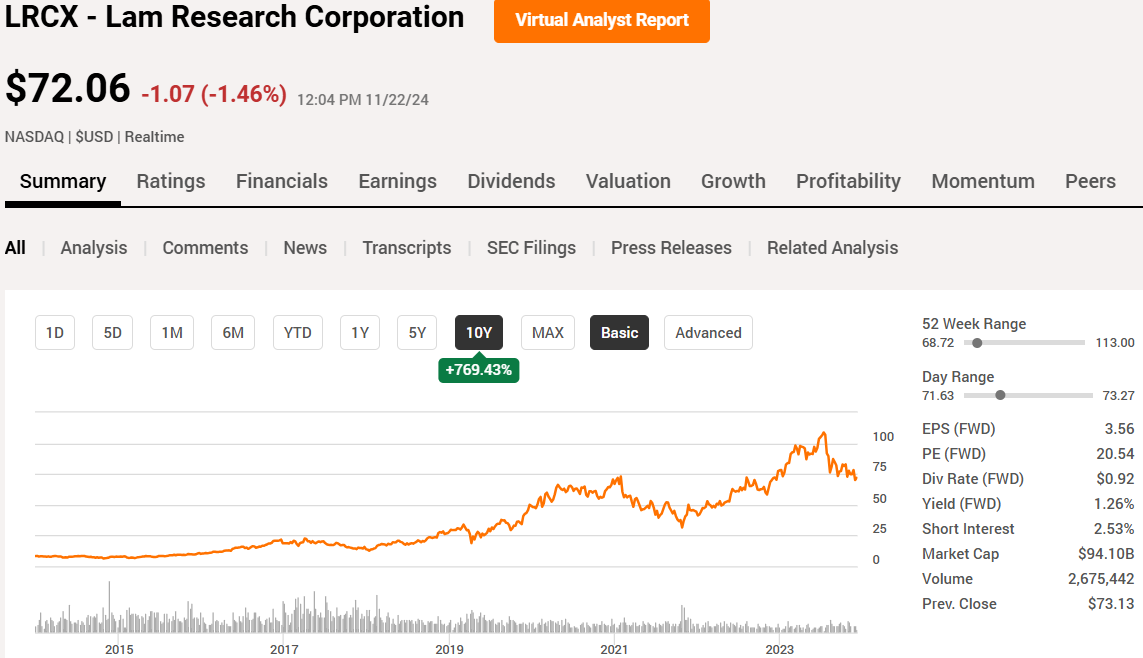Select the MAX chart range

547,332
